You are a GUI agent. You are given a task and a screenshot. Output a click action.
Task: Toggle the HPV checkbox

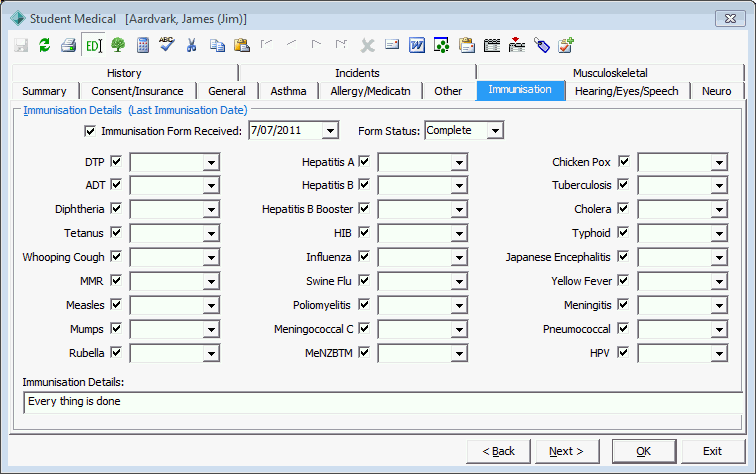tap(623, 352)
